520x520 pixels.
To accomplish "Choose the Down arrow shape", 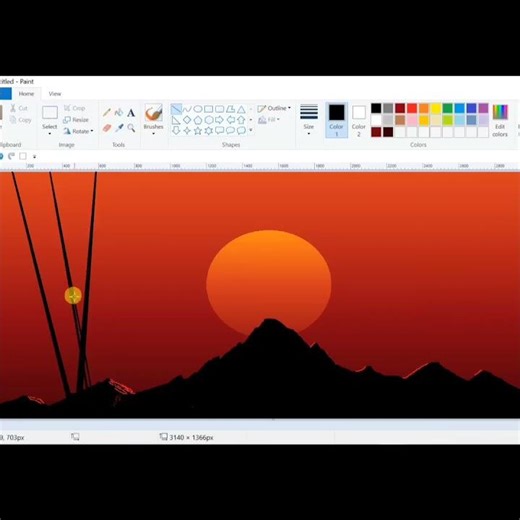I will pyautogui.click(x=176, y=131).
